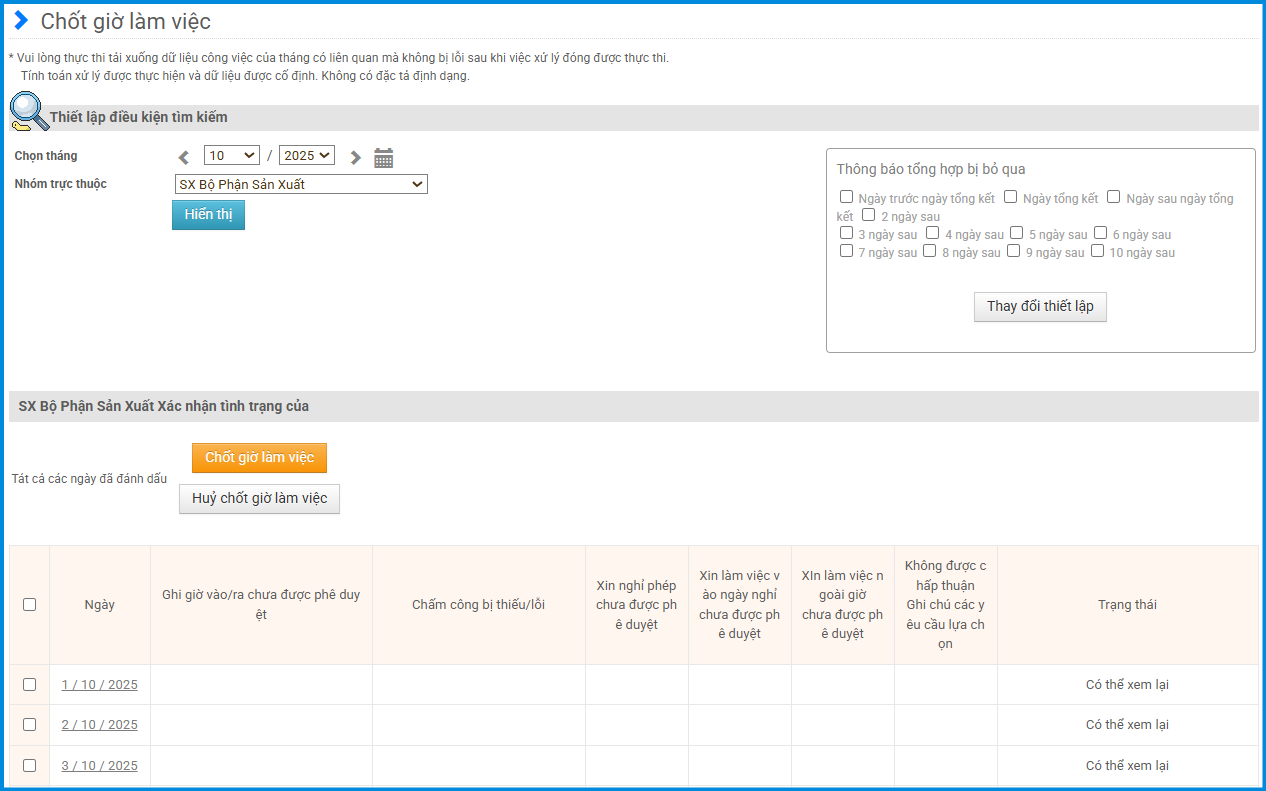Open the calendar picker icon
Image resolution: width=1266 pixels, height=791 pixels.
pyautogui.click(x=384, y=157)
